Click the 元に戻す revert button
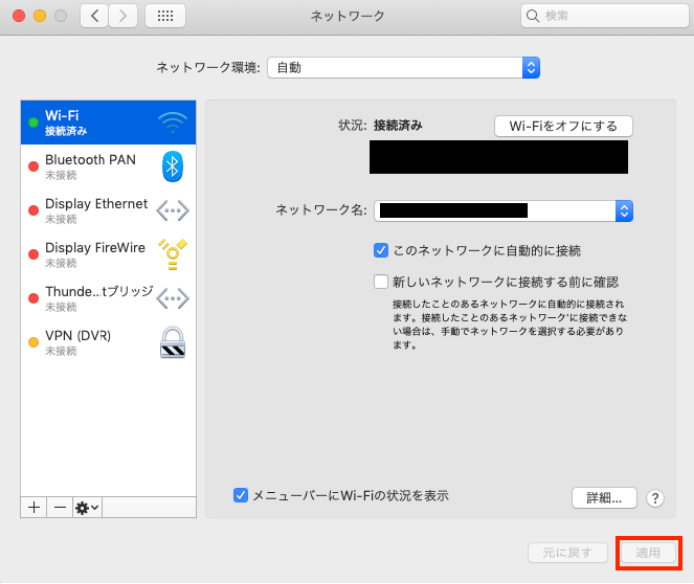Screen dimensions: 694x584 (x=567, y=553)
